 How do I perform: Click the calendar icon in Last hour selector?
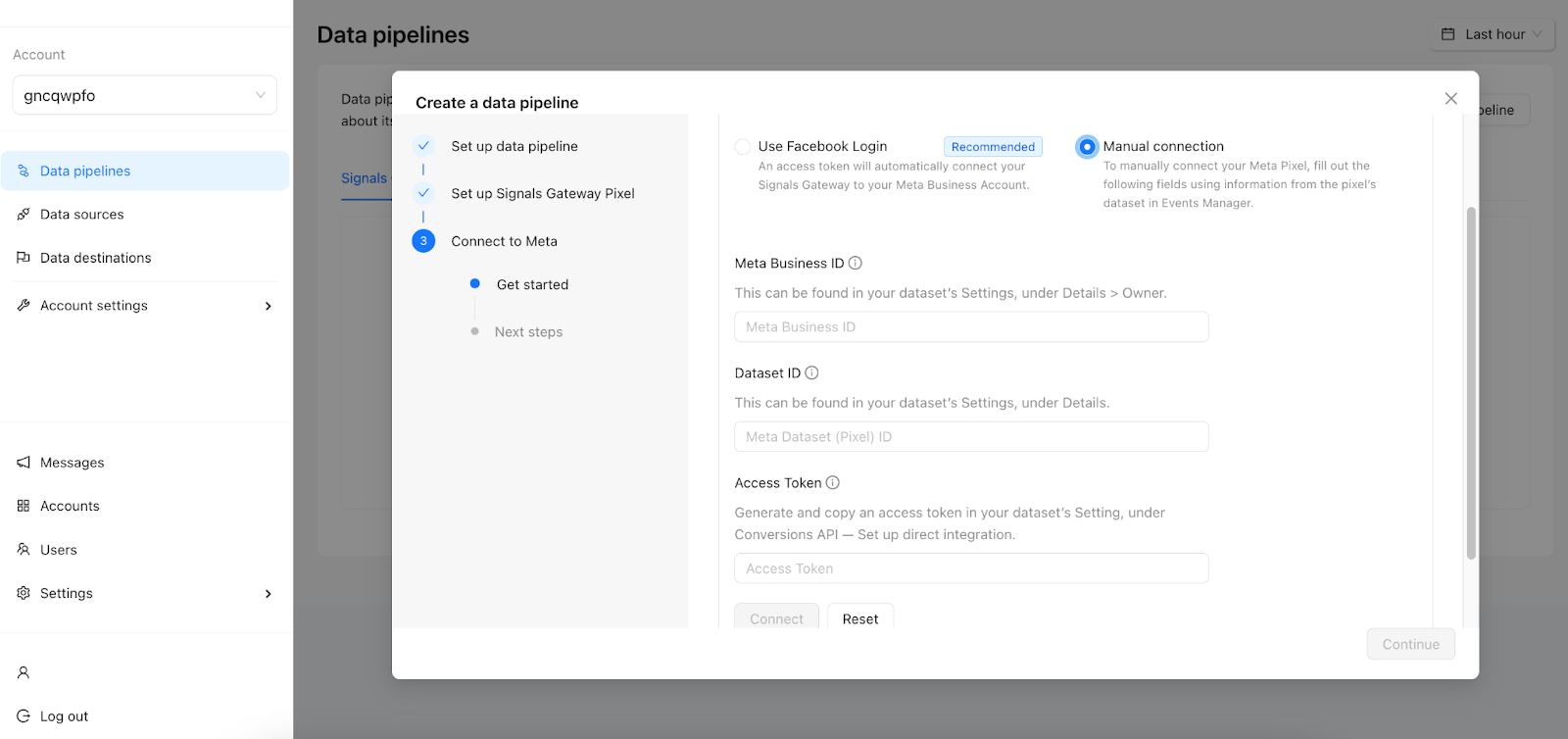[x=1448, y=34]
